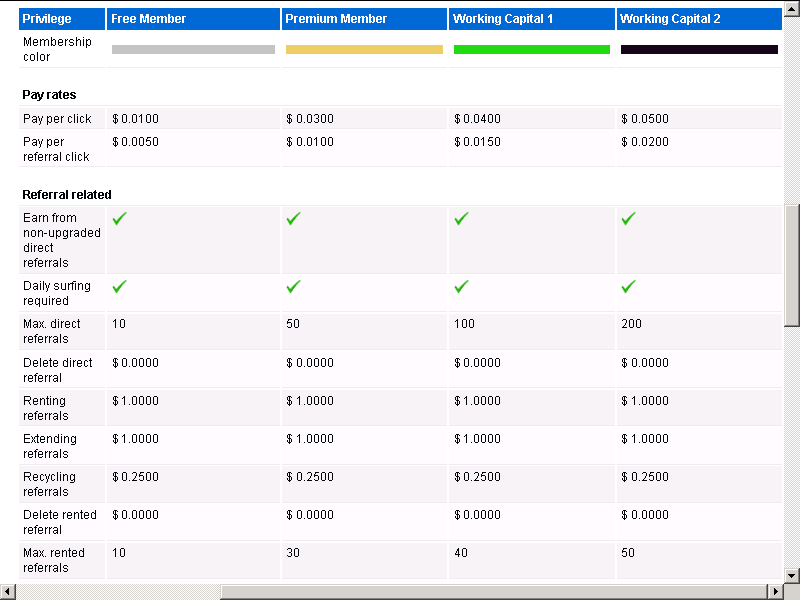Click the horizontal scrollbar right arrow
This screenshot has height=600, width=800.
pos(776,592)
